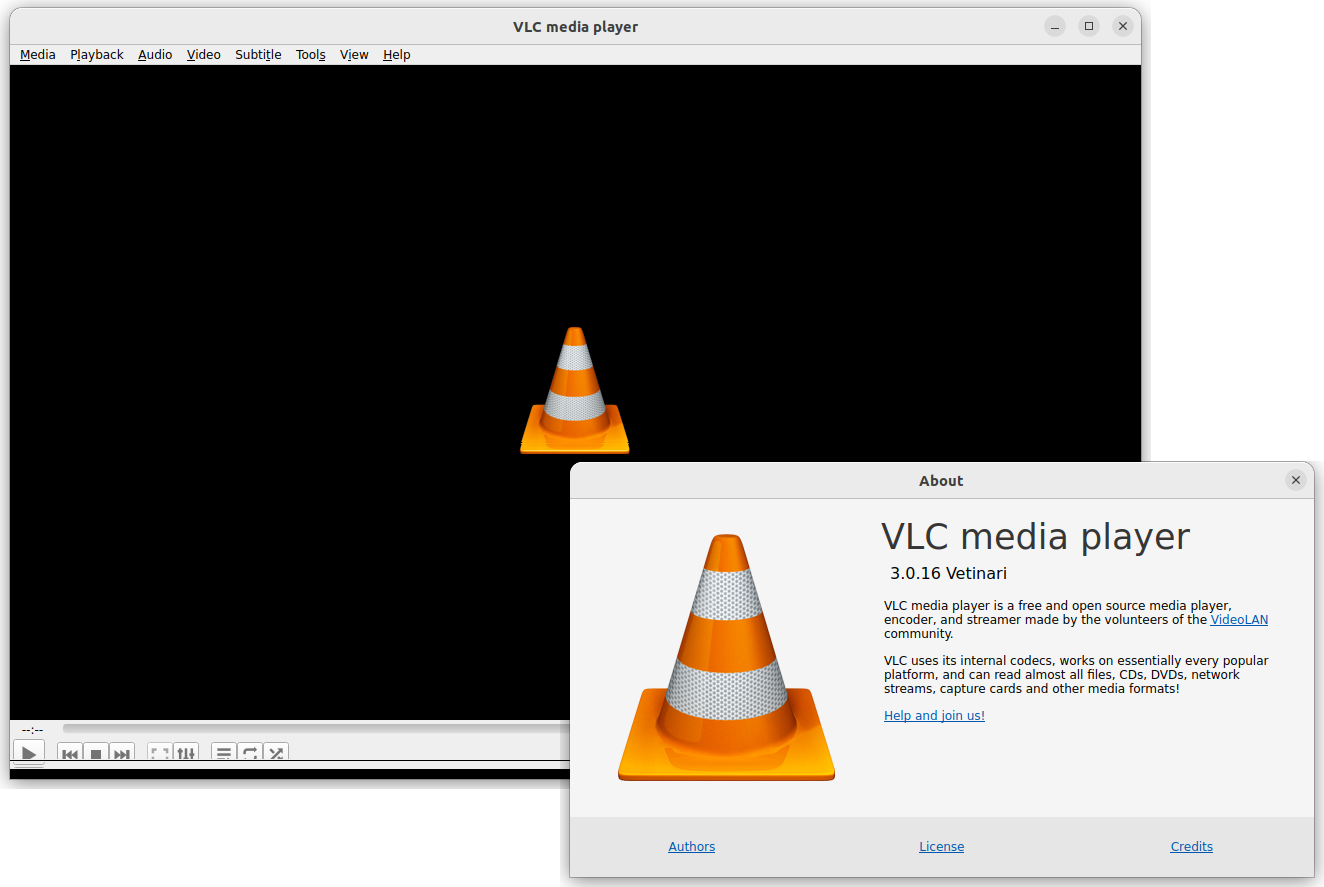Maximize the VLC main window
This screenshot has width=1324, height=887.
(x=1090, y=27)
